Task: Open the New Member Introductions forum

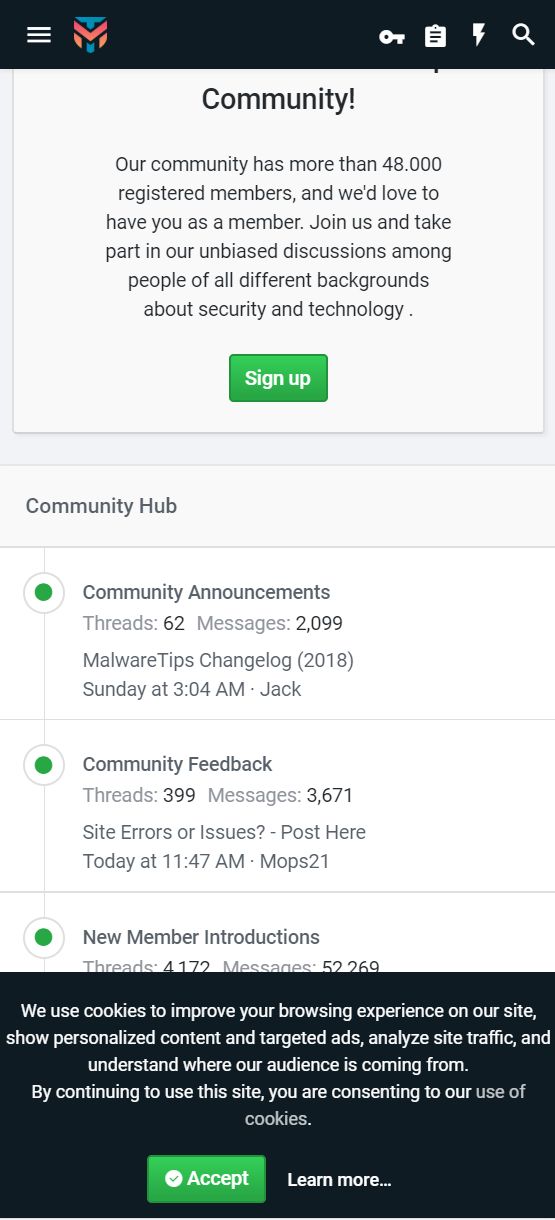Action: (201, 937)
